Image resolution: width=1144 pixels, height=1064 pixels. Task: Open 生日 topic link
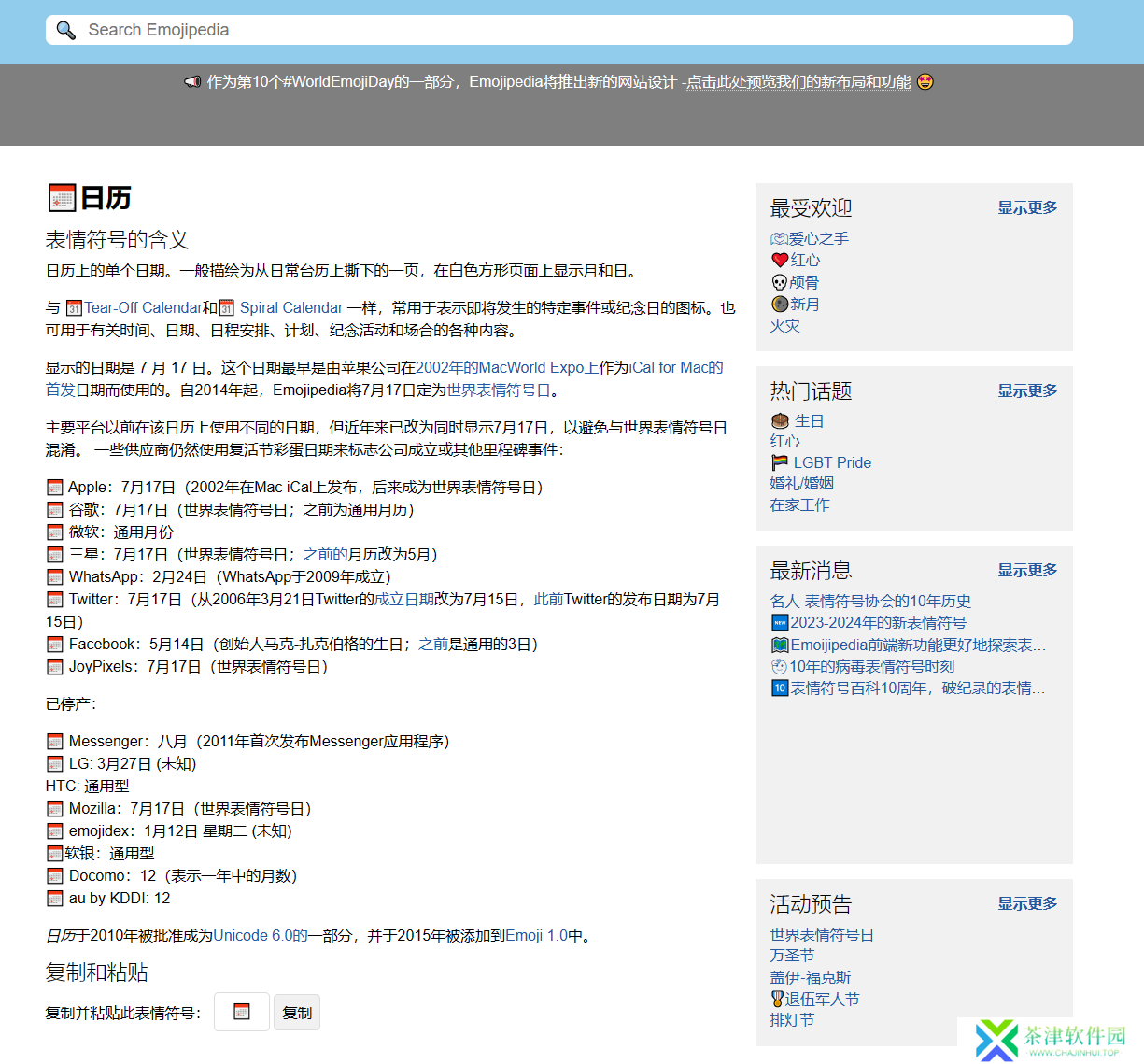[x=809, y=421]
